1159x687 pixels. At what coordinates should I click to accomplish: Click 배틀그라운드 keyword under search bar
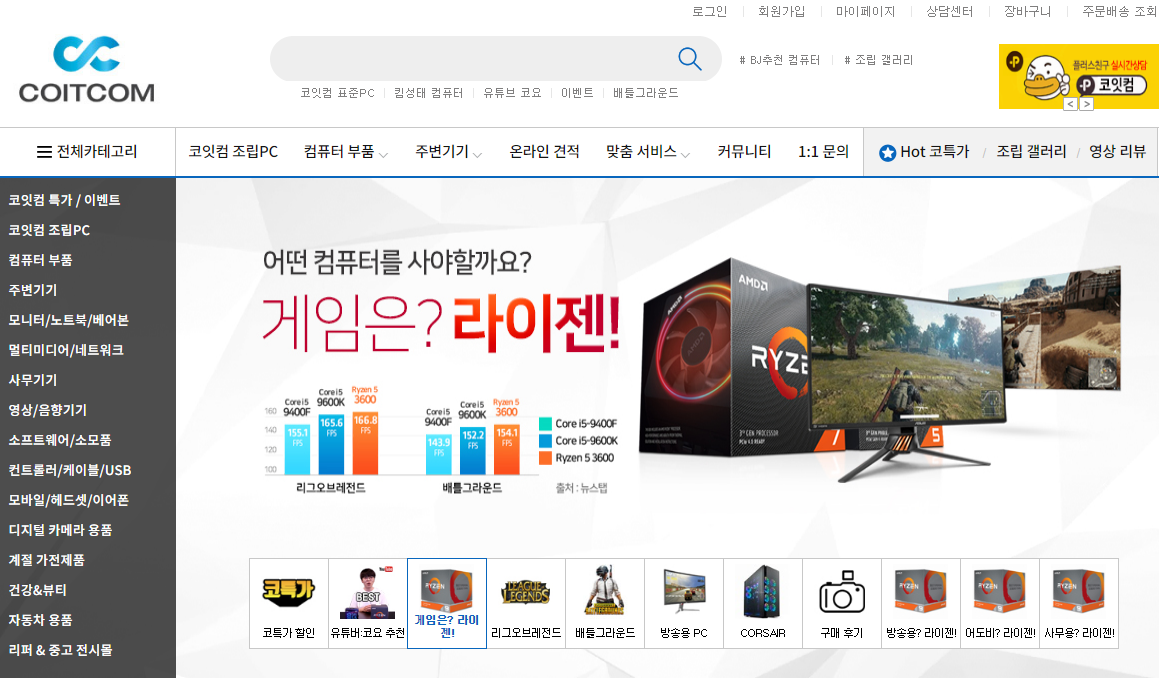point(645,93)
